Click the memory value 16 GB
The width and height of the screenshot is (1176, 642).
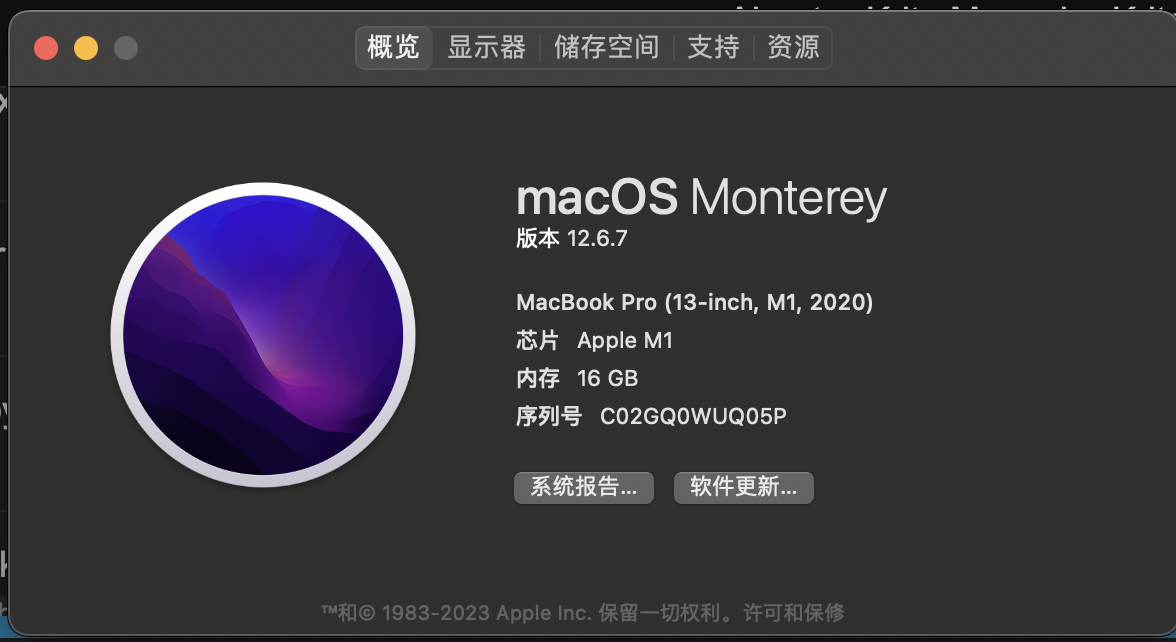click(x=608, y=378)
